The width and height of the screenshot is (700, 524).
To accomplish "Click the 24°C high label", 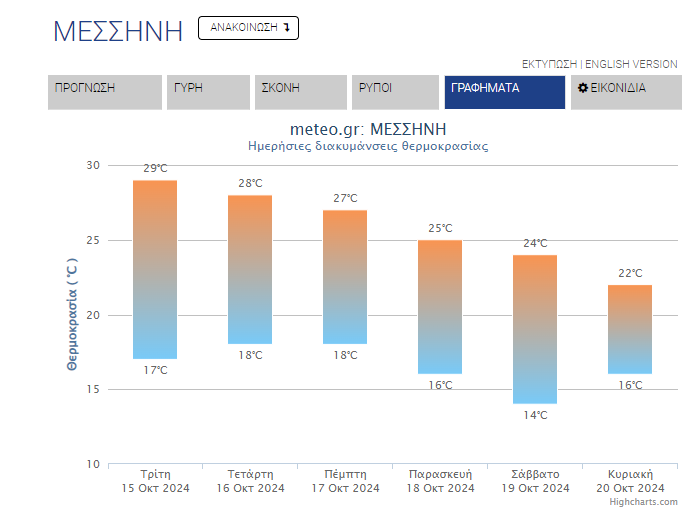I will (535, 243).
